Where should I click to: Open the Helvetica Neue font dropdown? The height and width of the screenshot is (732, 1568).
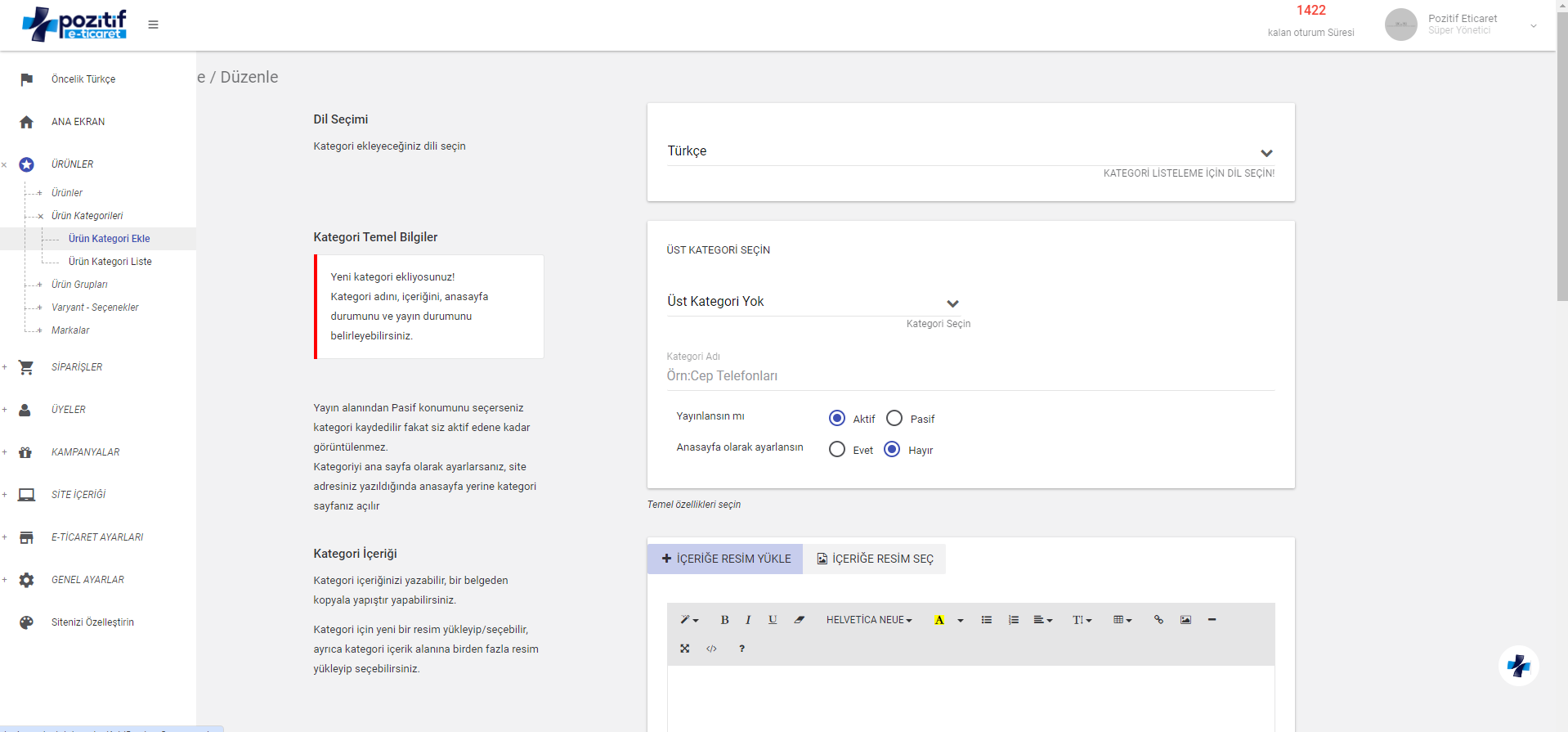coord(869,620)
